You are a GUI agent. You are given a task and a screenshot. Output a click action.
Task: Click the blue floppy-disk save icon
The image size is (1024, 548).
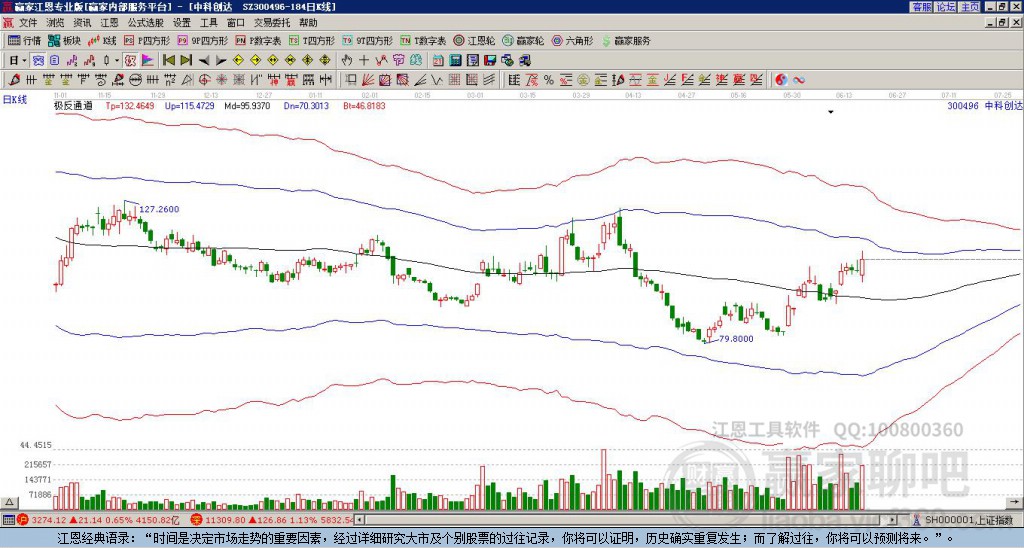pos(490,60)
